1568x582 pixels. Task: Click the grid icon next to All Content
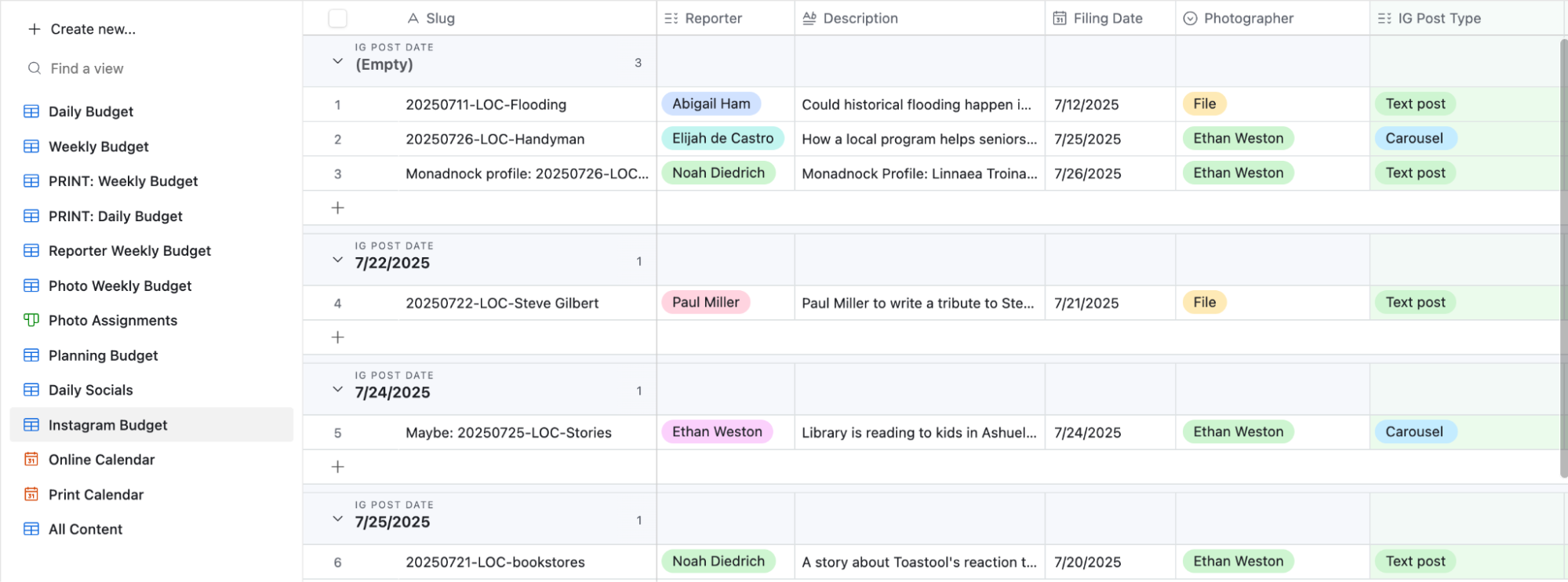31,529
